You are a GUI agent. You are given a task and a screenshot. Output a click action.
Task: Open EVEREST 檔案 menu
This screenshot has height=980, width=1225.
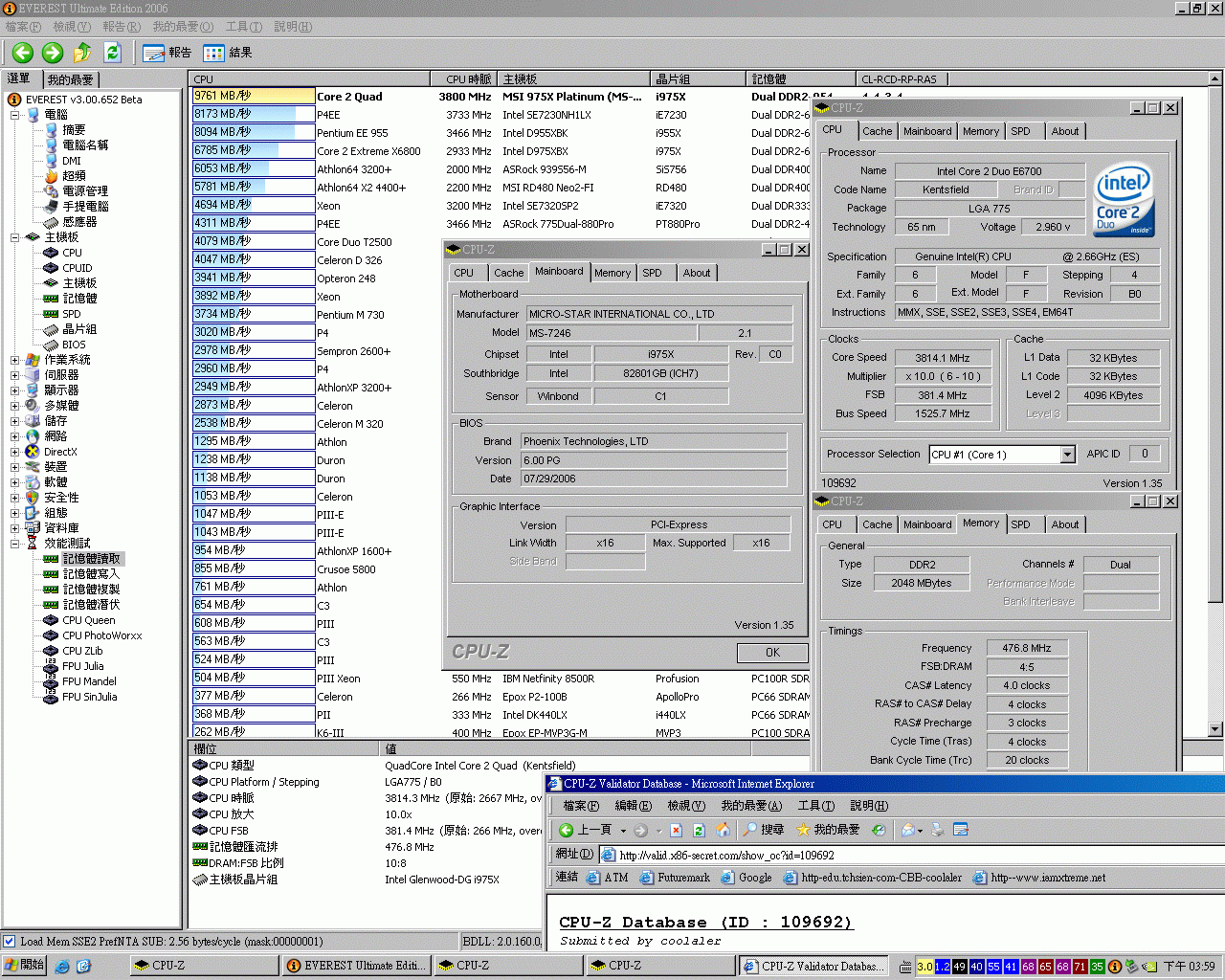[23, 27]
